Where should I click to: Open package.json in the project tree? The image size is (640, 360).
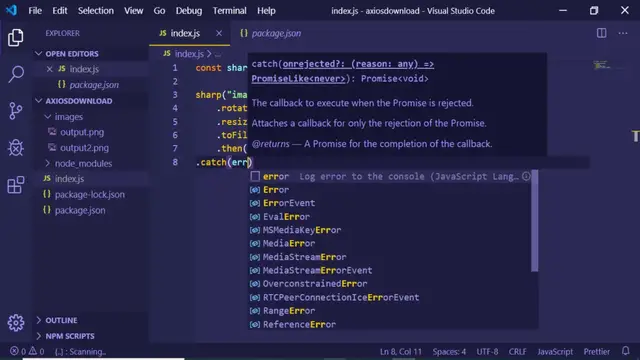click(x=80, y=210)
